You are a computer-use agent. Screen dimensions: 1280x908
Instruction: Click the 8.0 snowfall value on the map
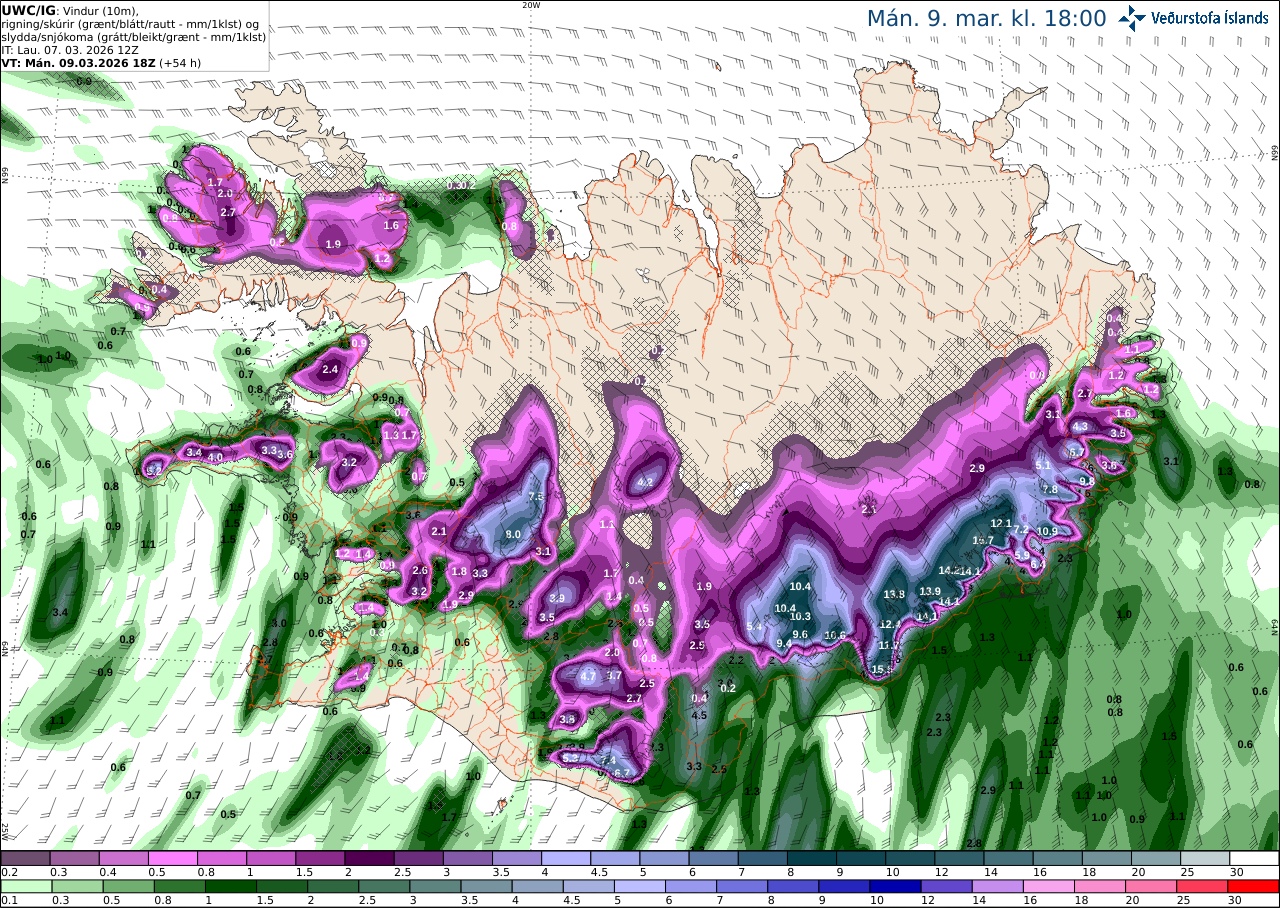point(513,535)
